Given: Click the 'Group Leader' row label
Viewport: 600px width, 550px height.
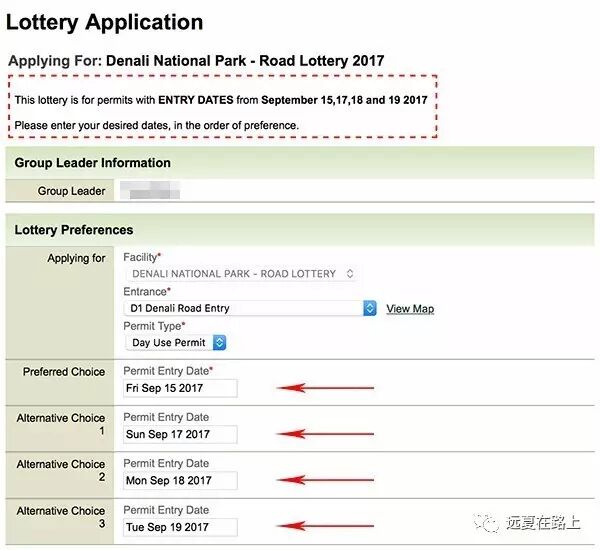Looking at the screenshot, I should tap(71, 191).
